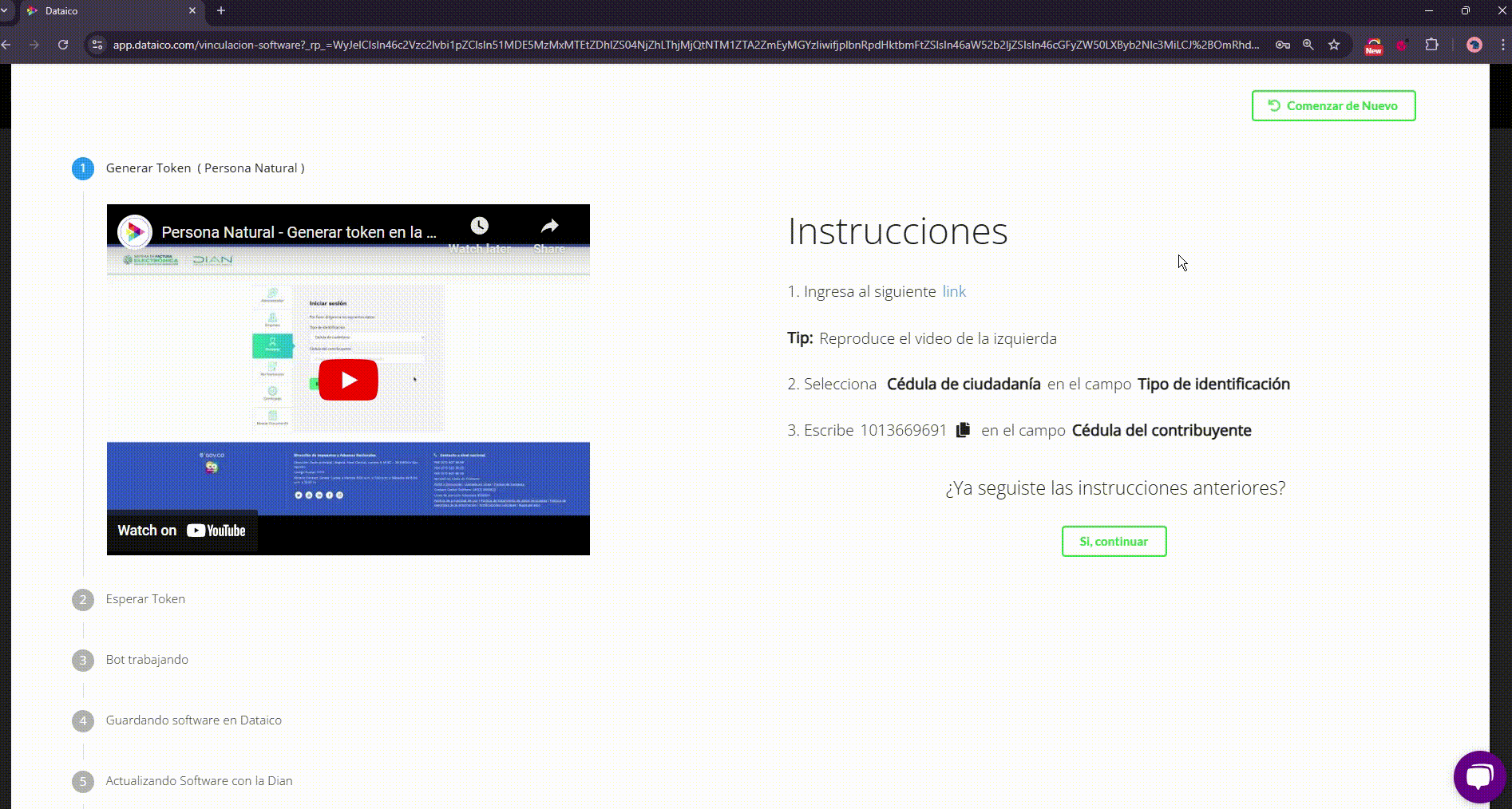Click the Share arrow on video
This screenshot has height=809, width=1512.
[549, 226]
